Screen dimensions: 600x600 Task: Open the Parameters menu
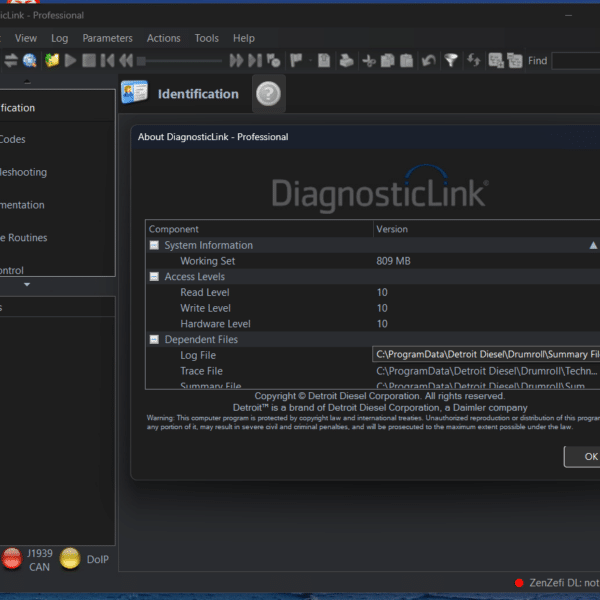click(108, 38)
